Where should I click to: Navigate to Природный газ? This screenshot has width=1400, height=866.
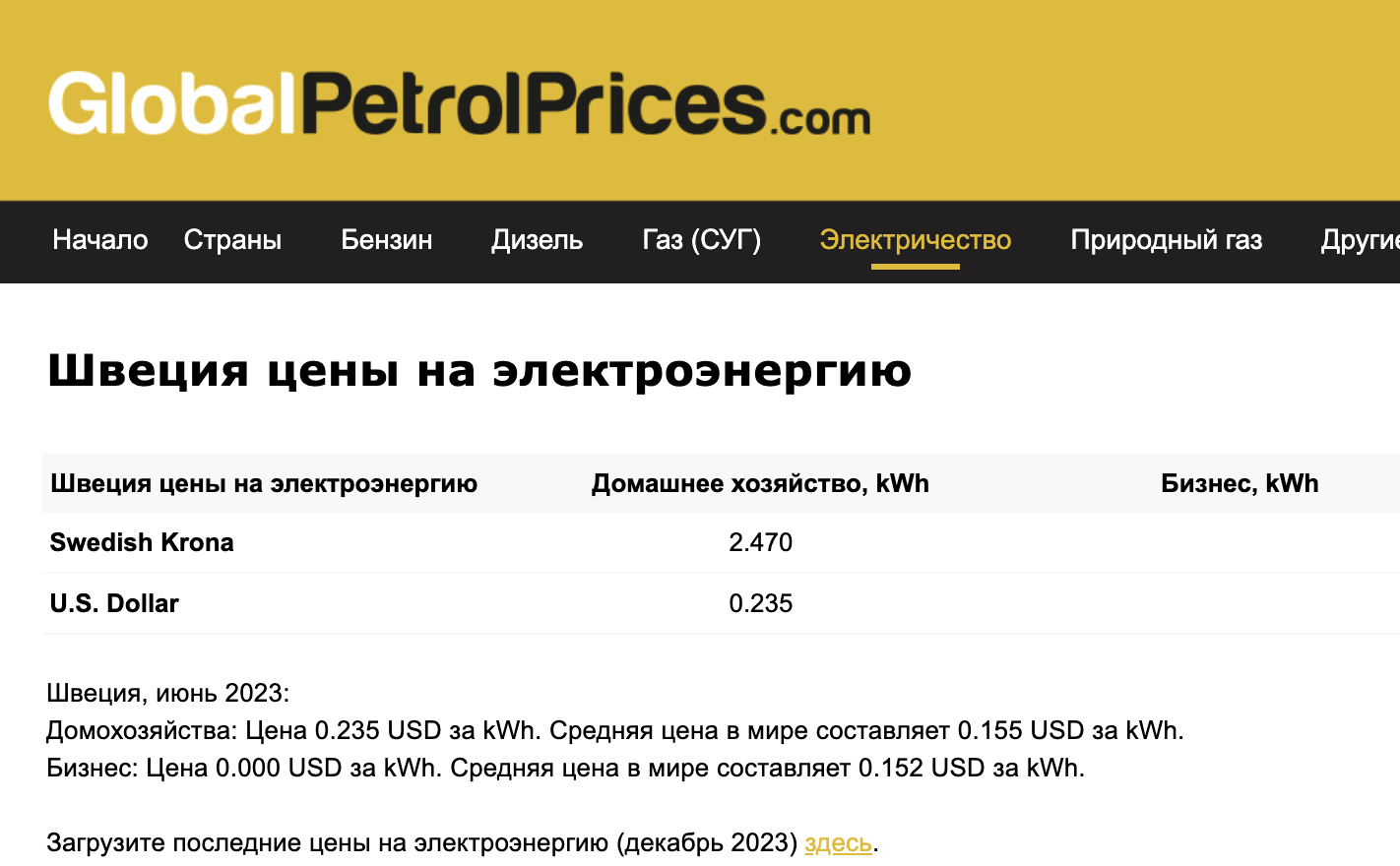pos(1166,240)
